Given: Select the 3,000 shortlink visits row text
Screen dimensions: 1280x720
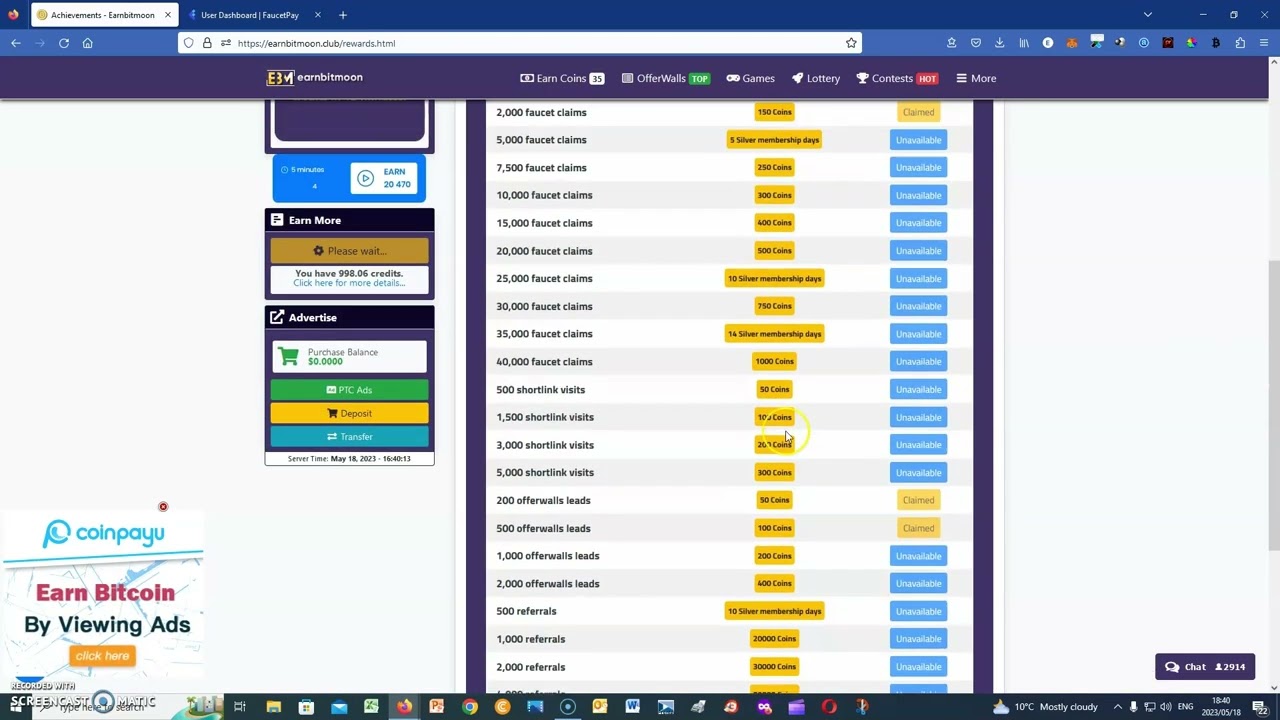Looking at the screenshot, I should (x=545, y=445).
